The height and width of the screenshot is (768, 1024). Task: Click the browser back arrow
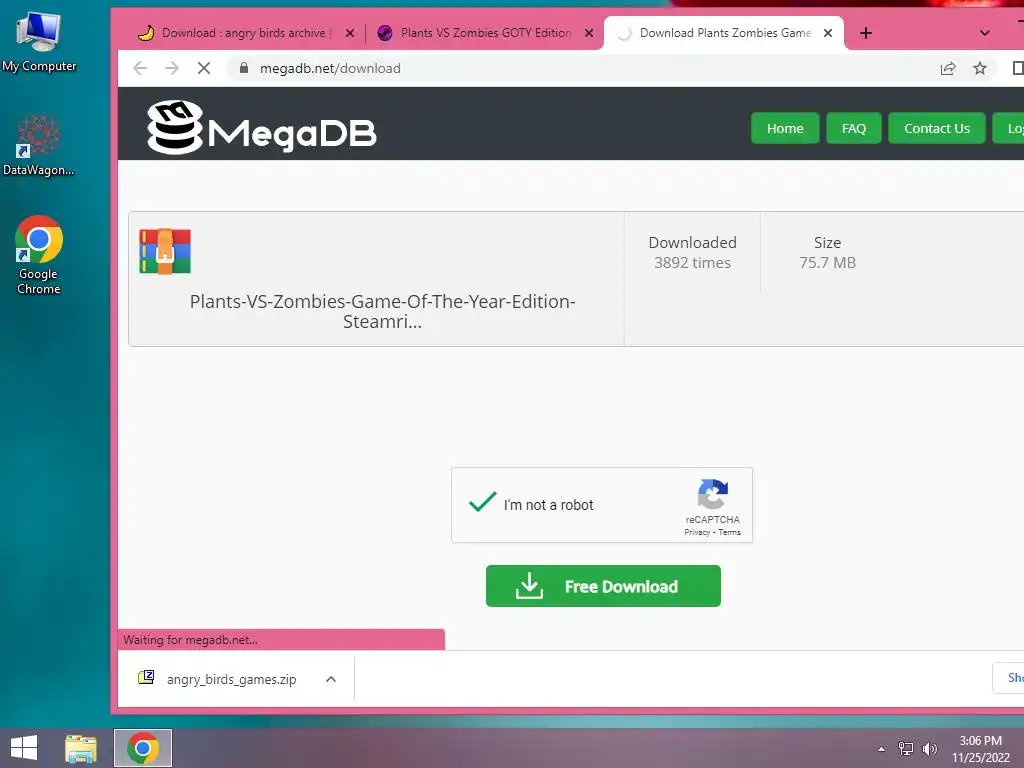140,68
